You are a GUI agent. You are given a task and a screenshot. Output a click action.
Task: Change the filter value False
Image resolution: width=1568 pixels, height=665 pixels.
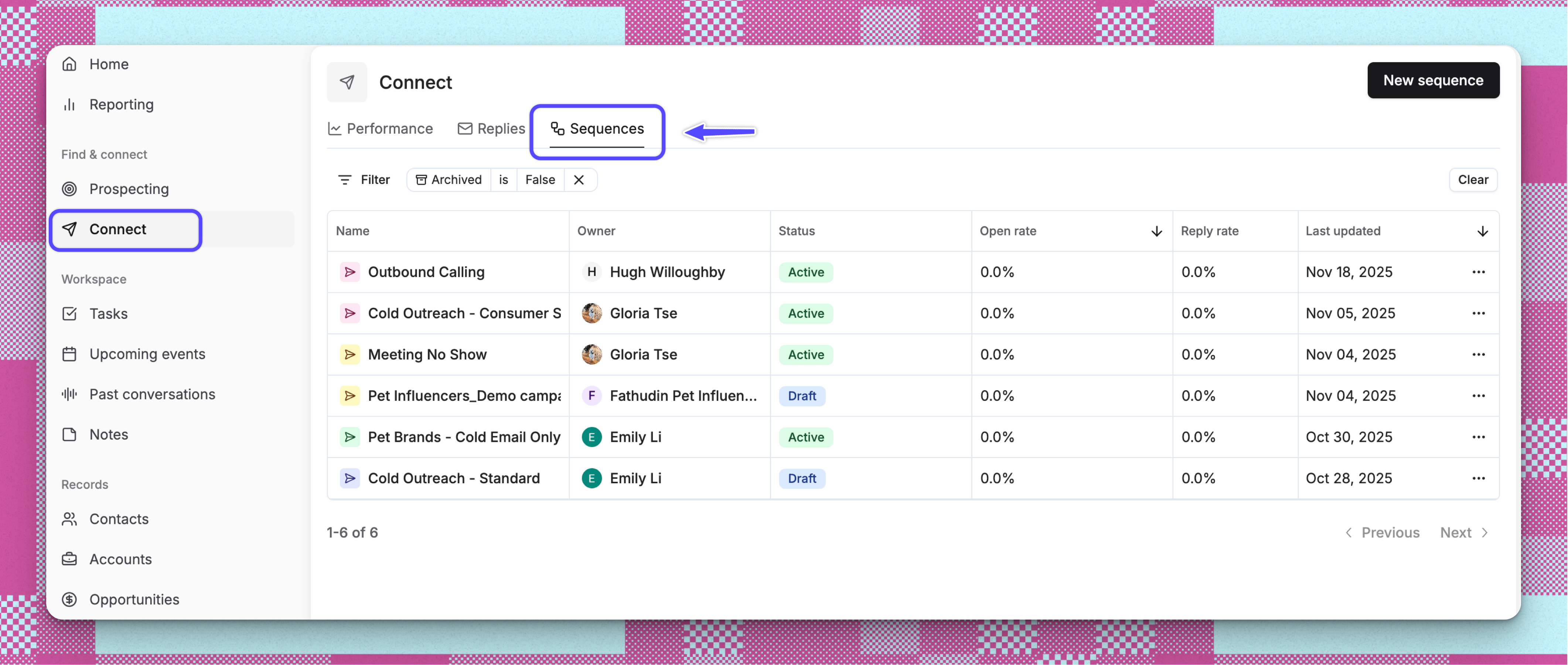(540, 180)
